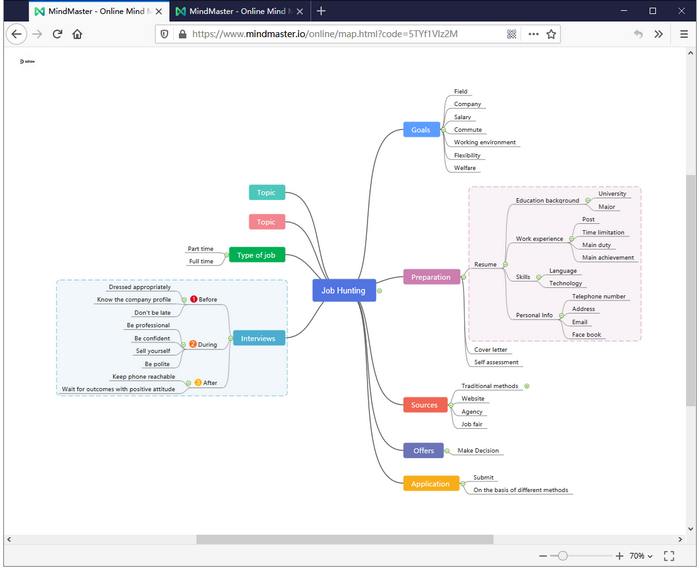Screen dimensions: 700x570
Task: Bookmark this page with the star icon
Action: click(x=551, y=33)
